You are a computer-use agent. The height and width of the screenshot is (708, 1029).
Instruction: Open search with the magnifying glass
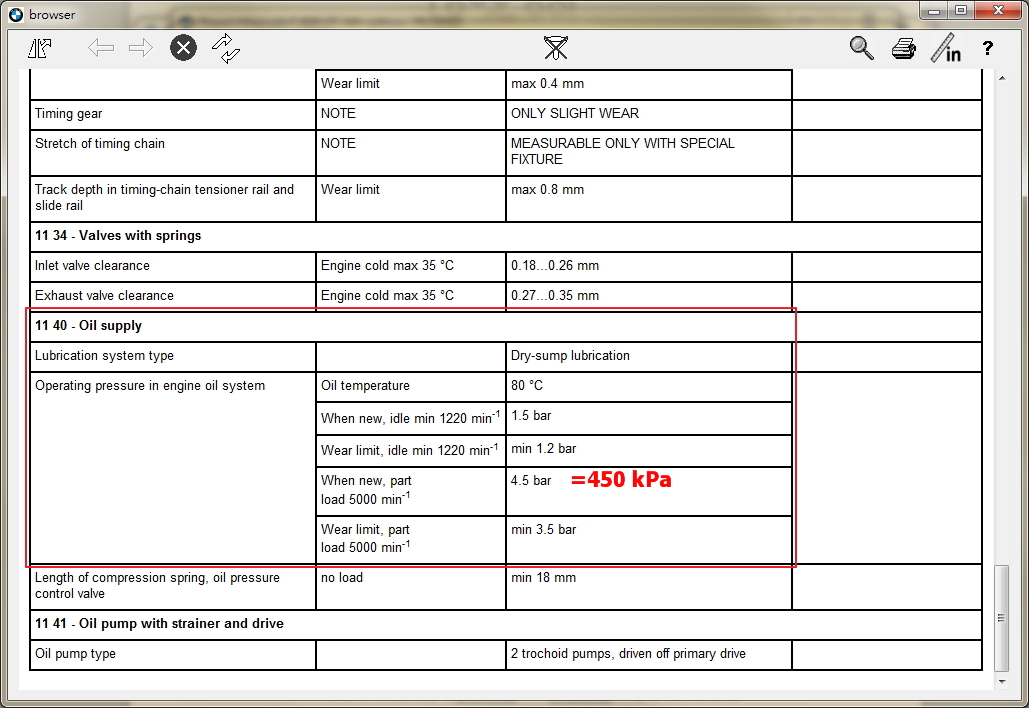coord(861,48)
